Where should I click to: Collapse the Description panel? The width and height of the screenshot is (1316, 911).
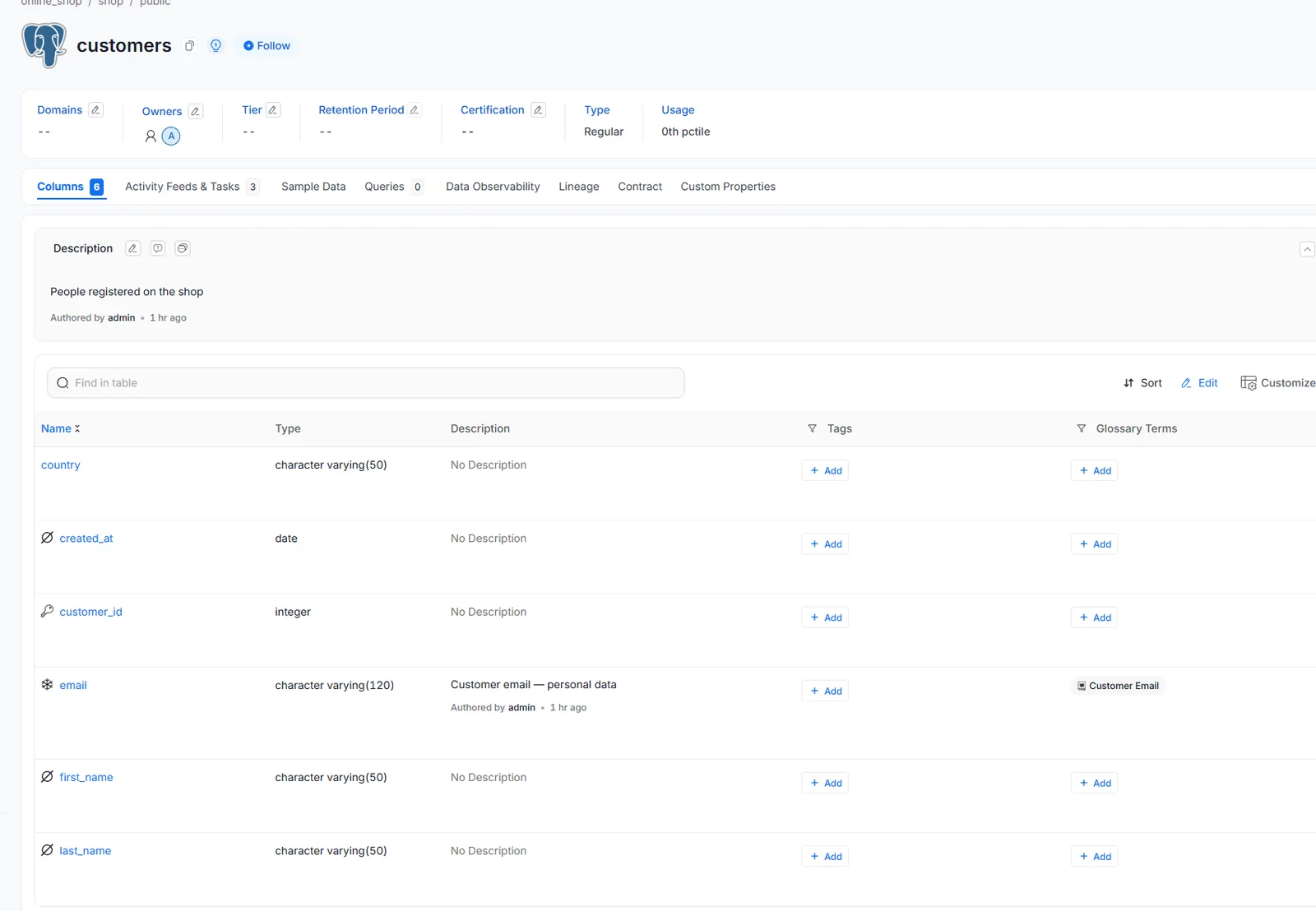click(1307, 249)
